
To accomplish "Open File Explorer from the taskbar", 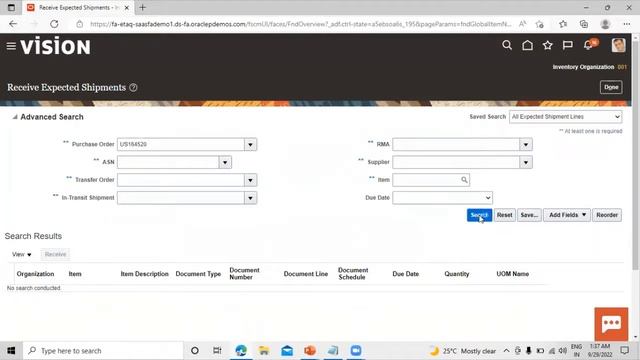I will (x=264, y=351).
